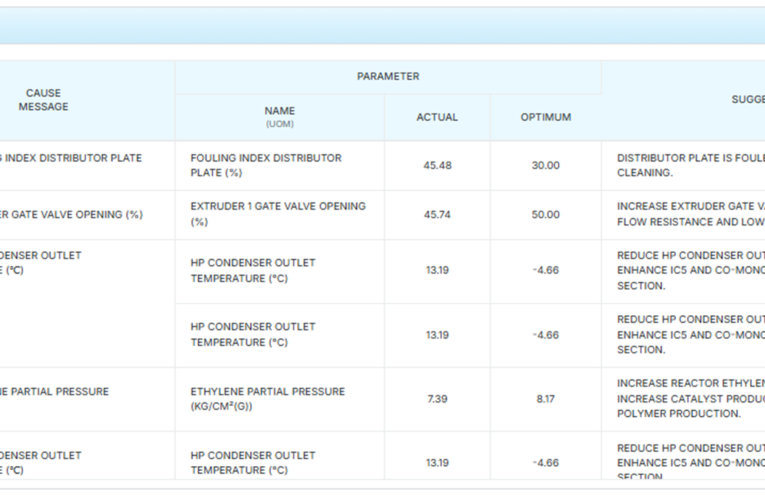This screenshot has width=765, height=495.
Task: Click 13.19 in the row below EXTRUDER
Action: click(437, 270)
